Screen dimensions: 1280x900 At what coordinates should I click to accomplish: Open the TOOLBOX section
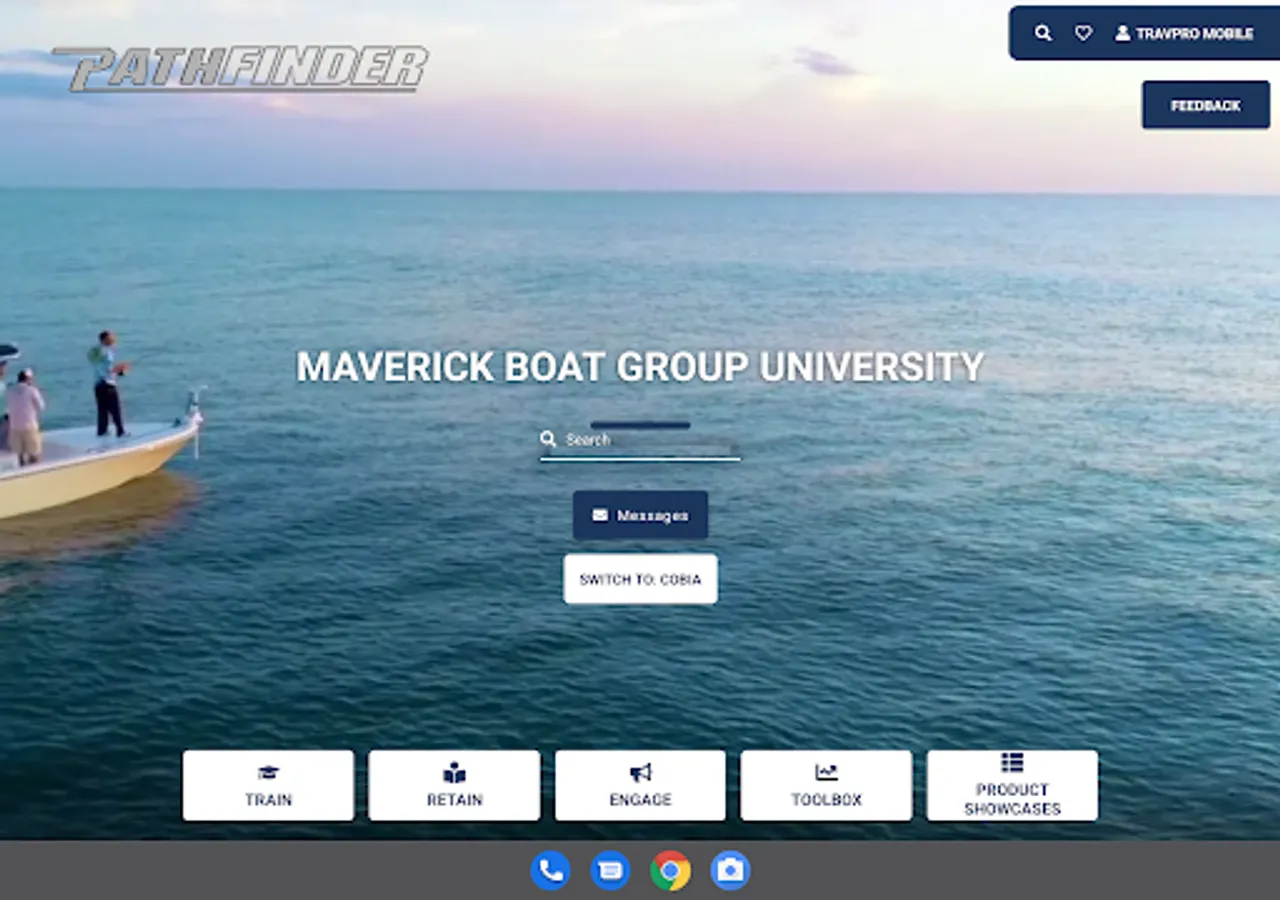click(826, 786)
